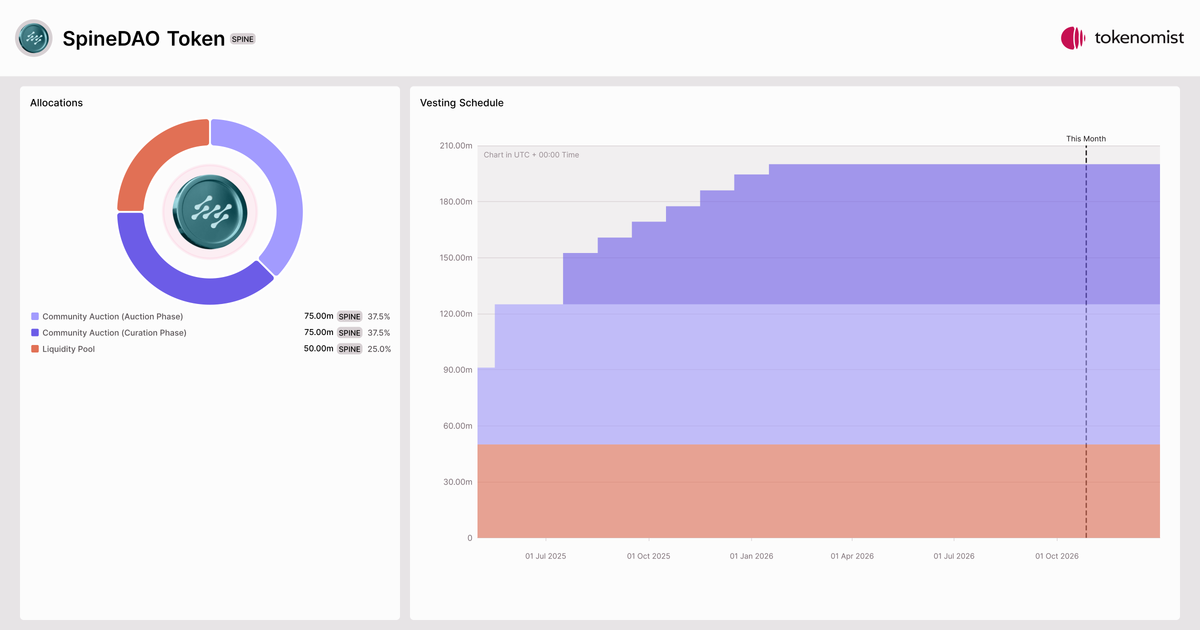This screenshot has height=630, width=1200.
Task: Click the Liquidity Pool legend label
Action: [x=69, y=349]
